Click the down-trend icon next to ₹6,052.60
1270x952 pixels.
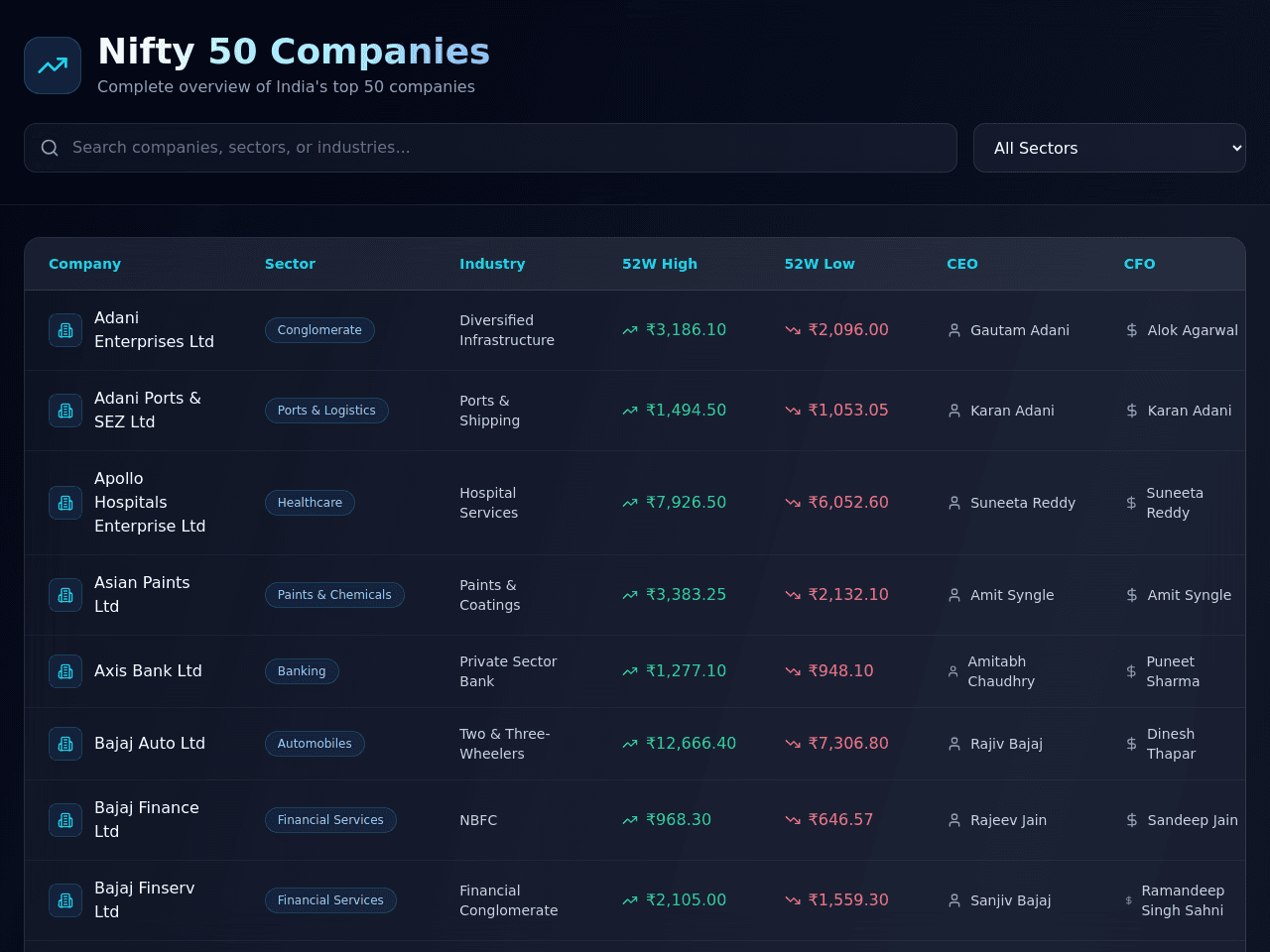click(793, 503)
